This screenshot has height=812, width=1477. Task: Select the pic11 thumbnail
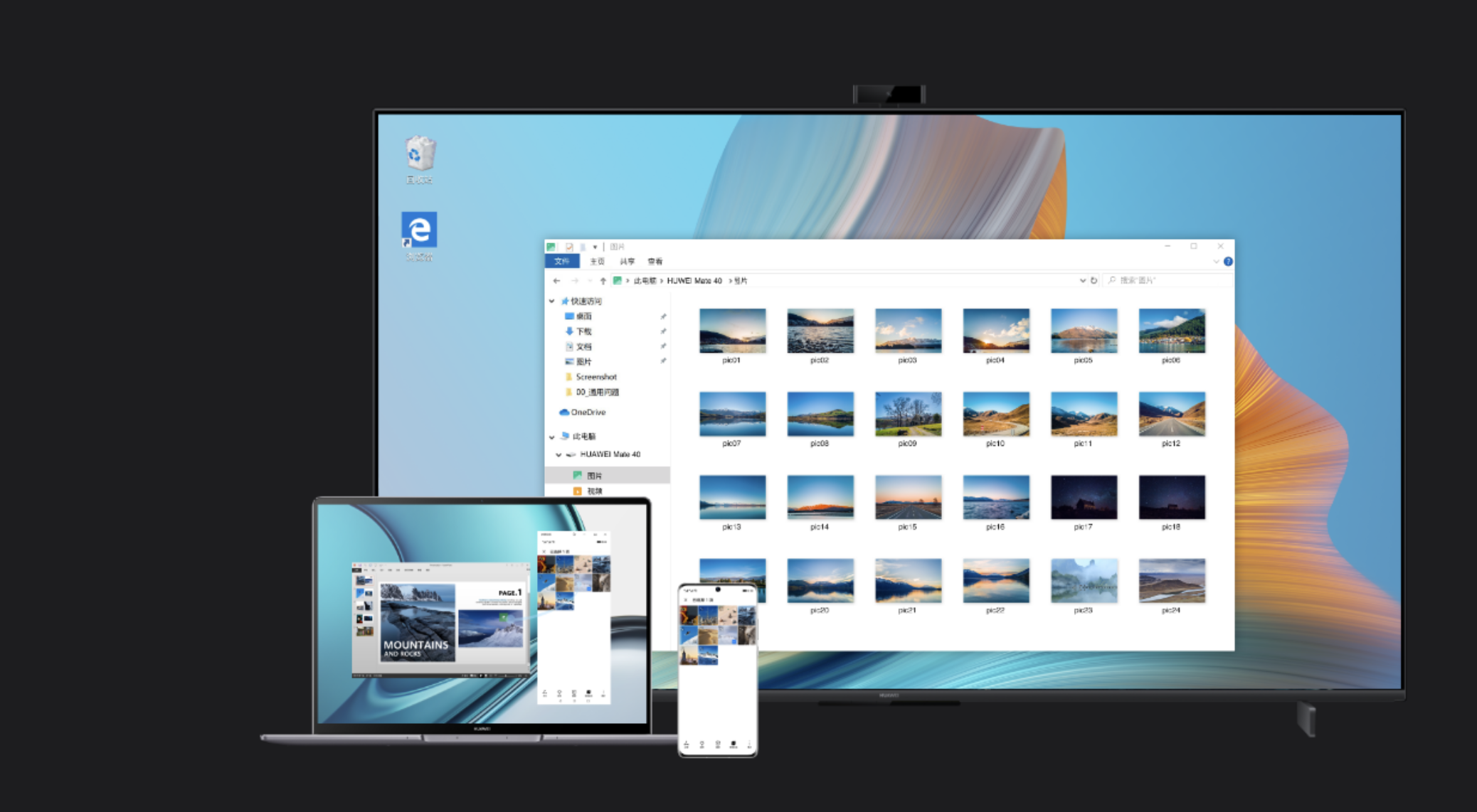[x=1084, y=414]
